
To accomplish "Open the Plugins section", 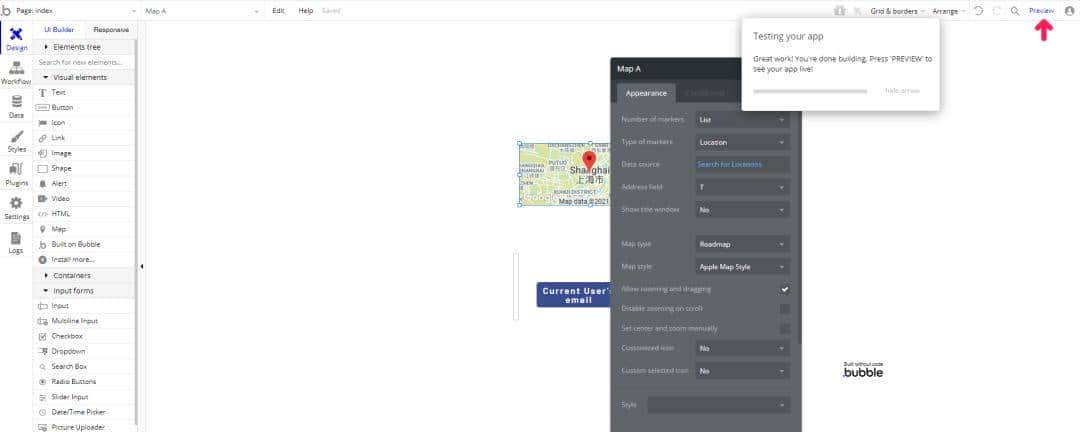I will pyautogui.click(x=16, y=175).
